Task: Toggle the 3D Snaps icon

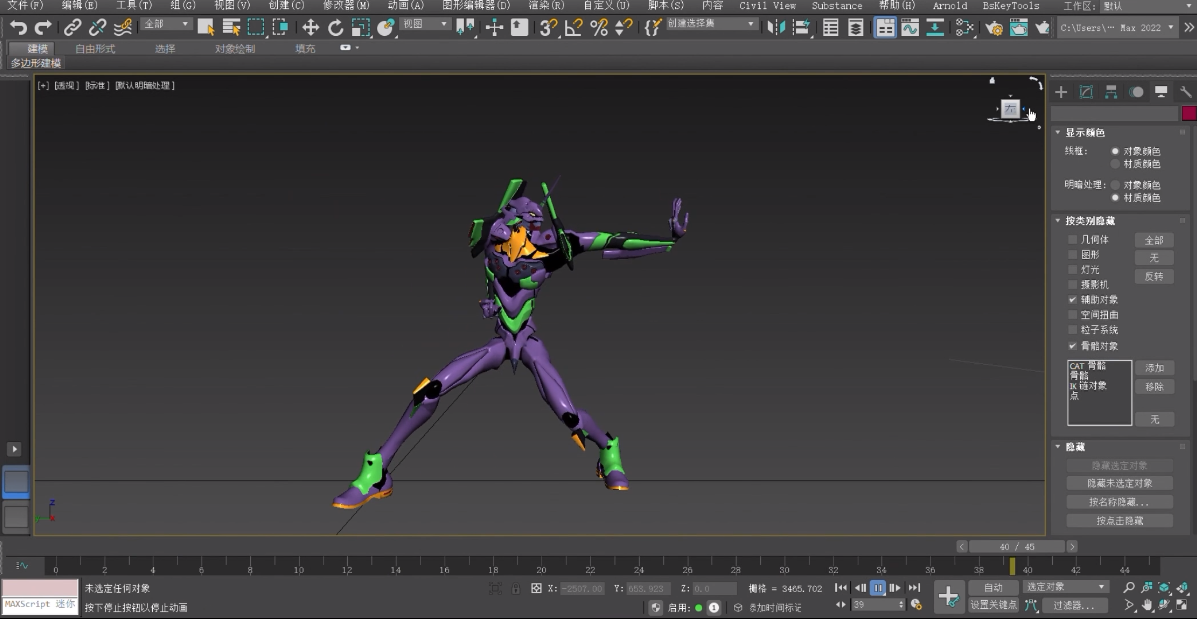Action: (x=547, y=28)
